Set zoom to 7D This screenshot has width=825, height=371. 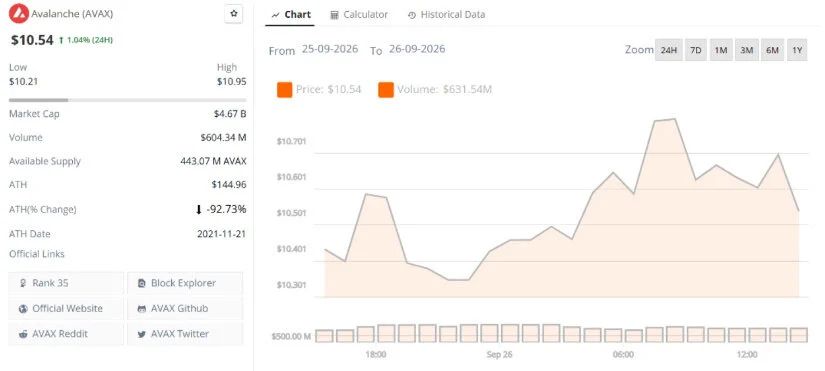pos(696,51)
